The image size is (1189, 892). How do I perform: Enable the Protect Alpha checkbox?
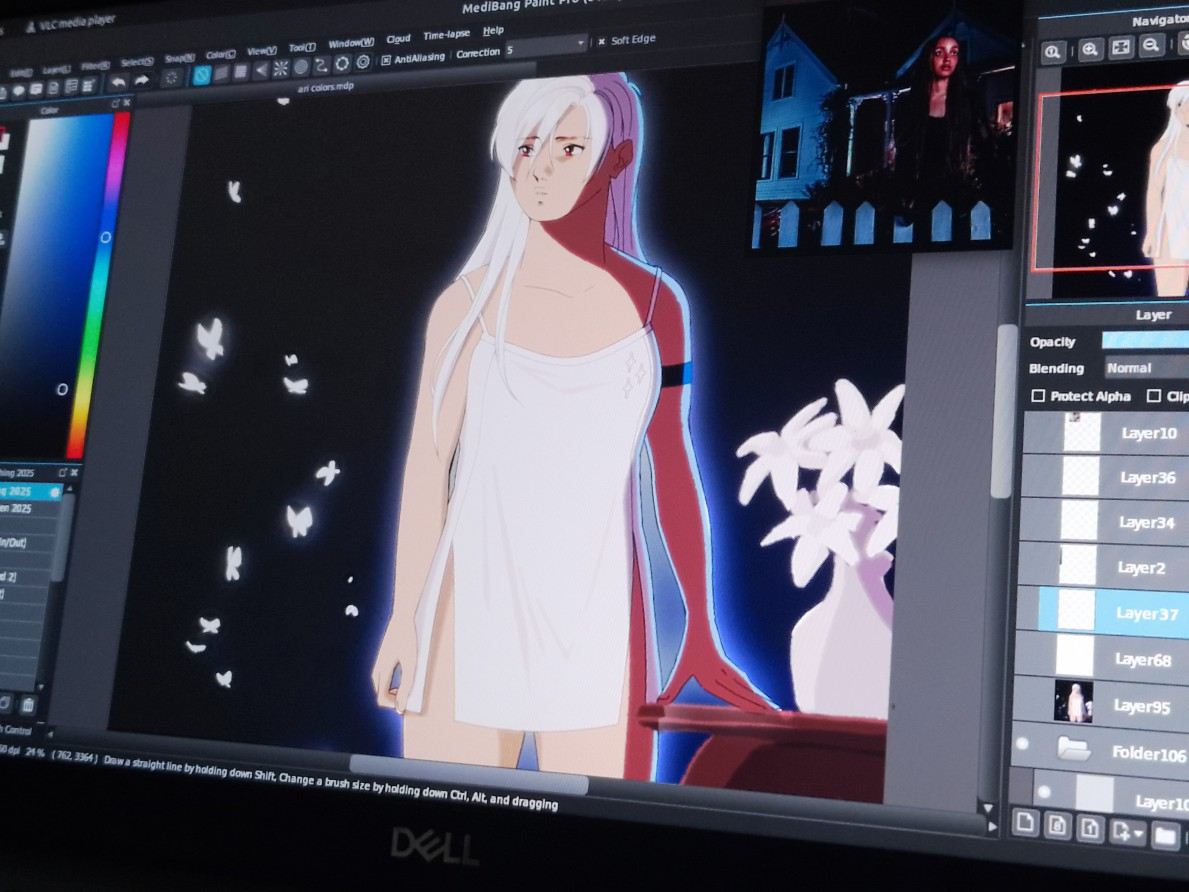pyautogui.click(x=1038, y=396)
